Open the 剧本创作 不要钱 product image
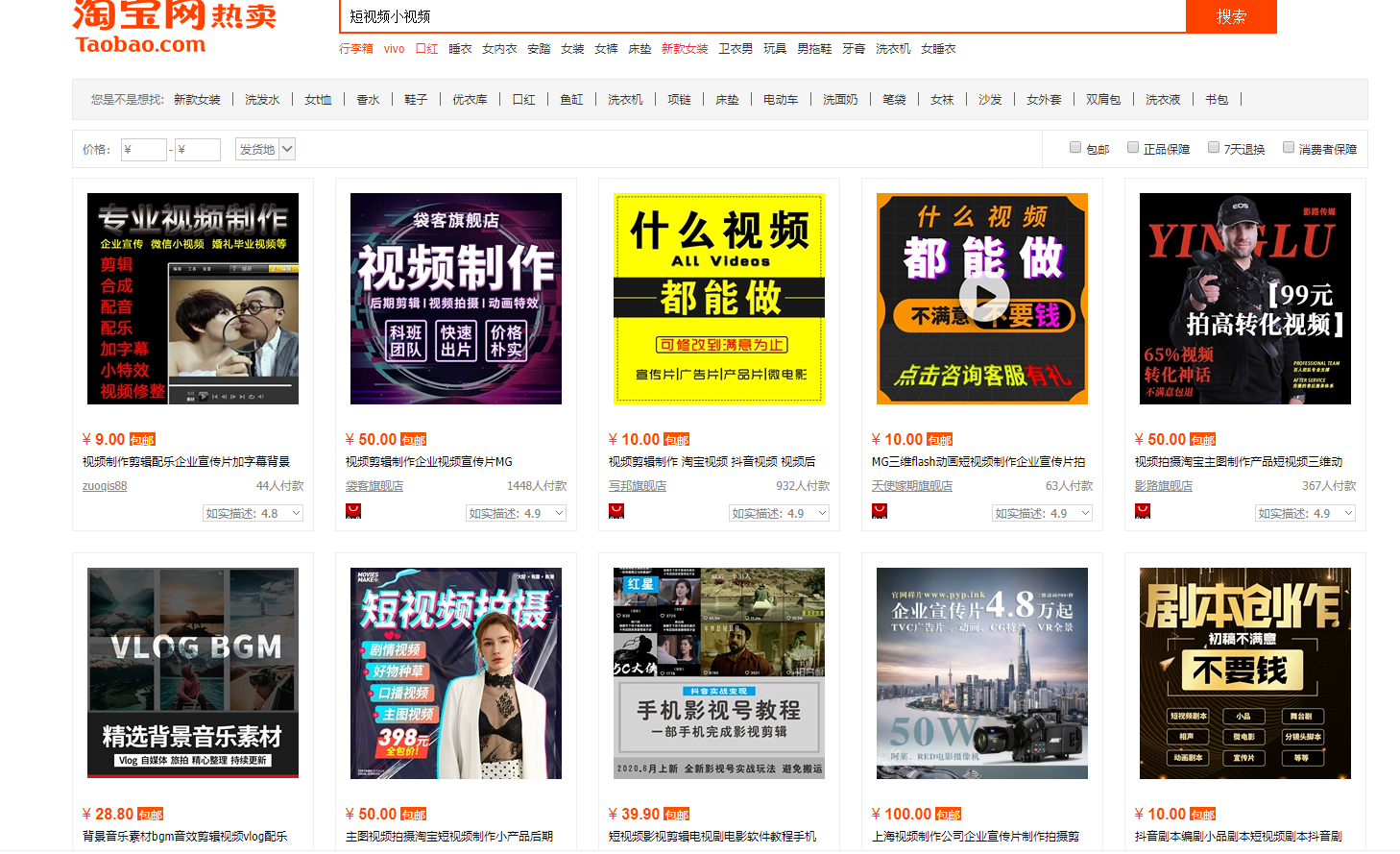 pyautogui.click(x=1245, y=673)
